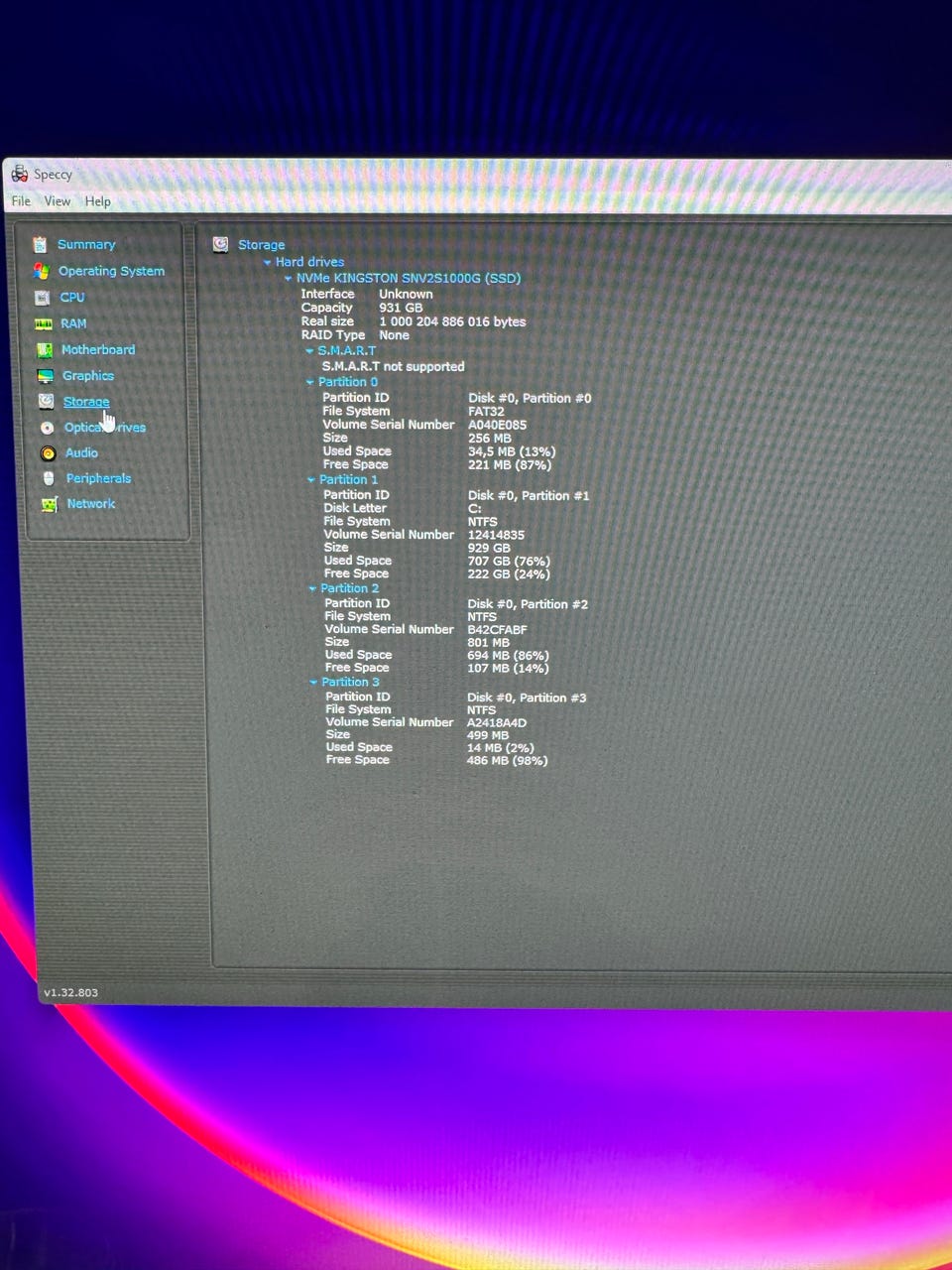The width and height of the screenshot is (952, 1270).
Task: Click the '694 MB (86%)' used space value
Action: [508, 656]
